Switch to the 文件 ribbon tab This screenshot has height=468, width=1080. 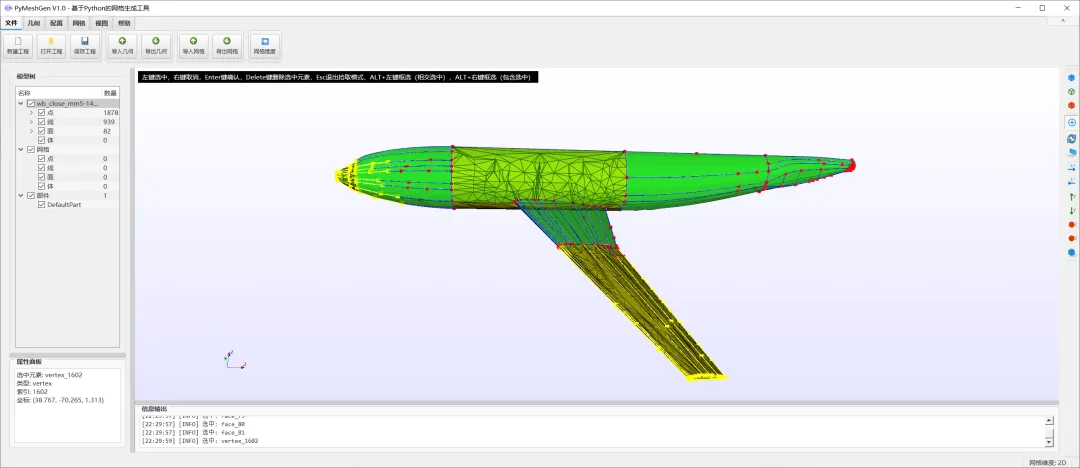[11, 23]
